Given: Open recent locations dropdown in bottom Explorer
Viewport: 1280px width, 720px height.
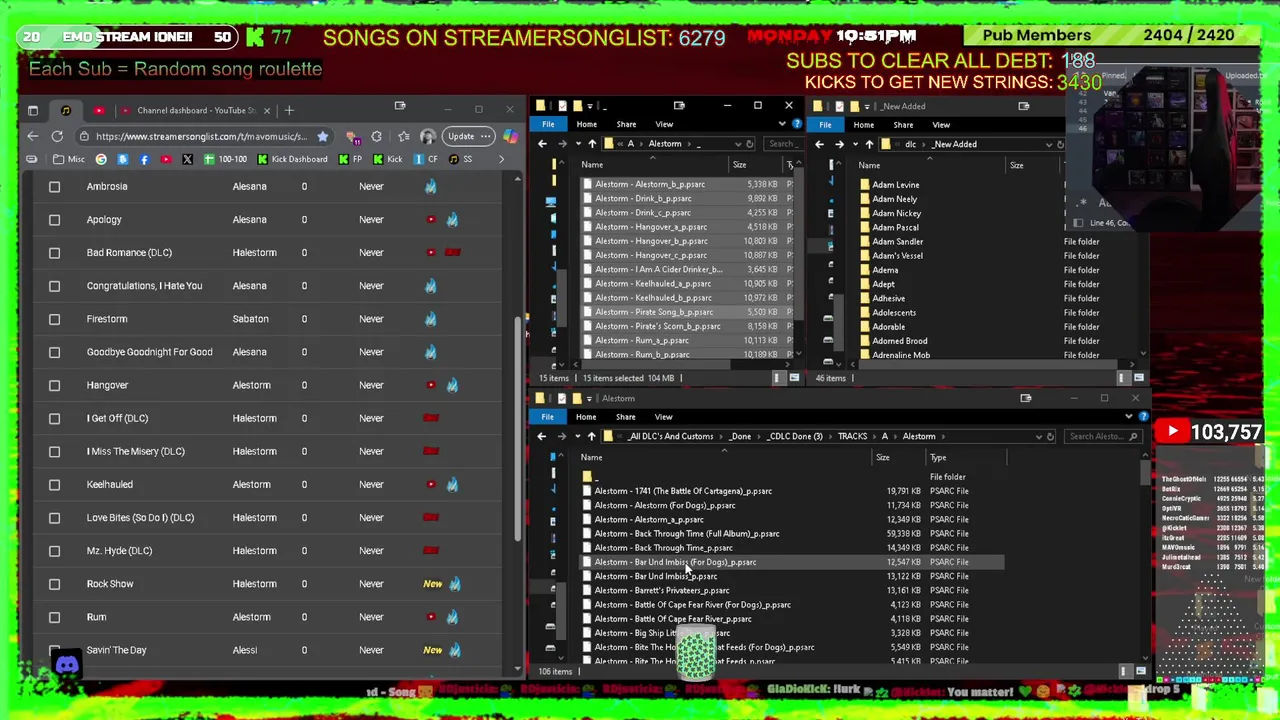Looking at the screenshot, I should point(577,436).
